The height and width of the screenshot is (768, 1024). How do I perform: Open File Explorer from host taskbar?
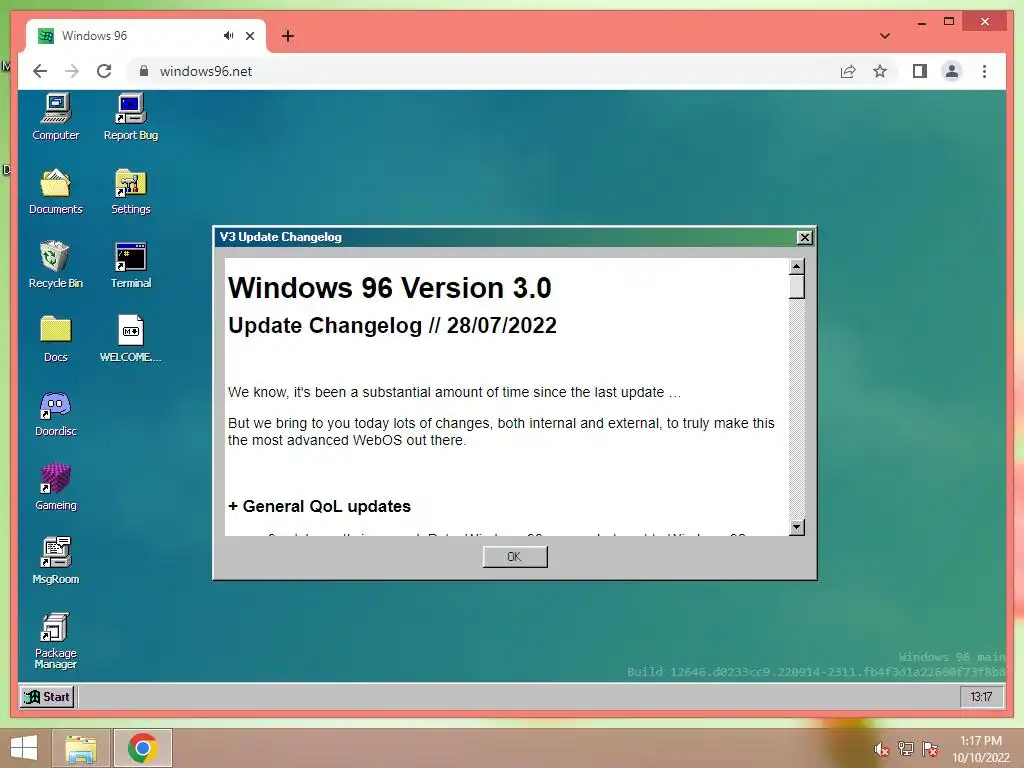pyautogui.click(x=80, y=748)
